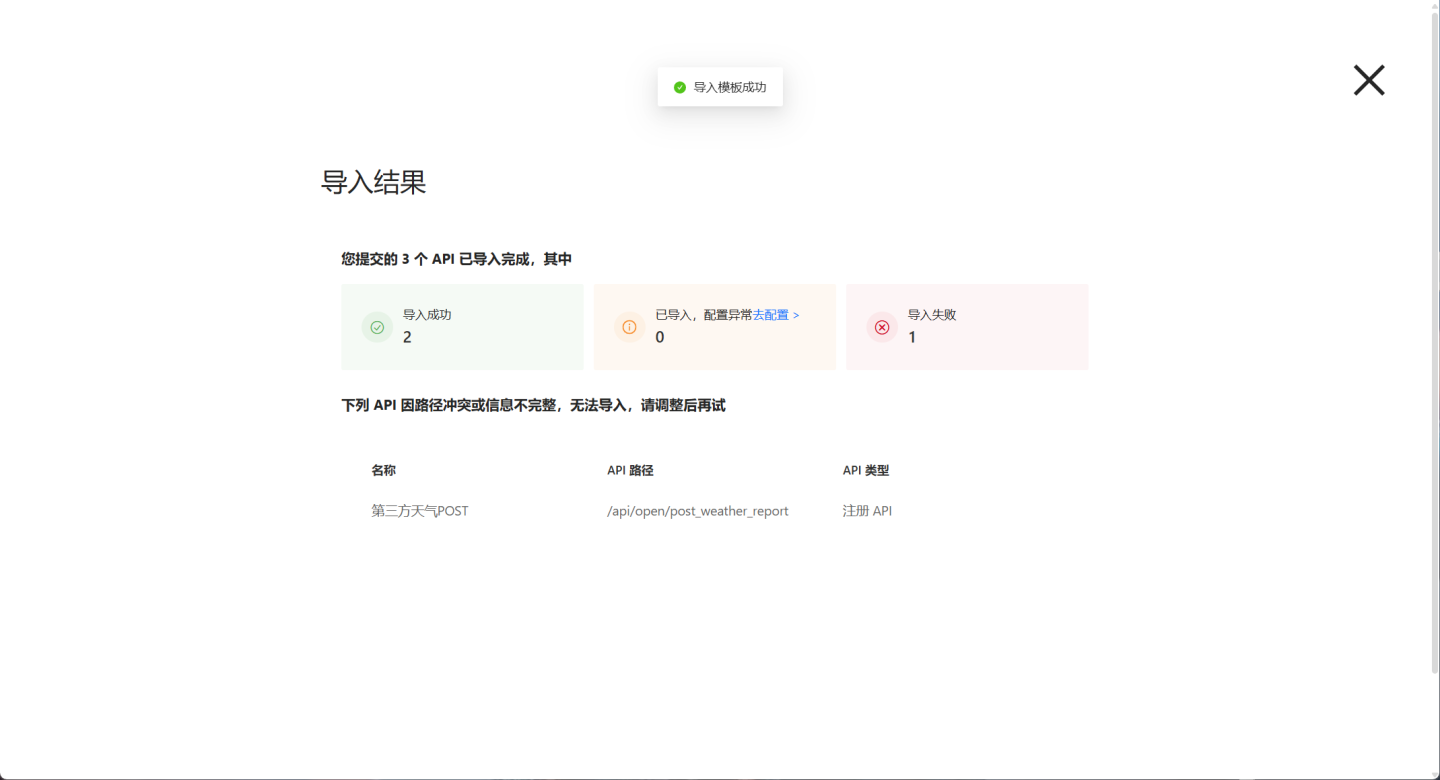Click the count 1 under 导入失败

tap(912, 338)
